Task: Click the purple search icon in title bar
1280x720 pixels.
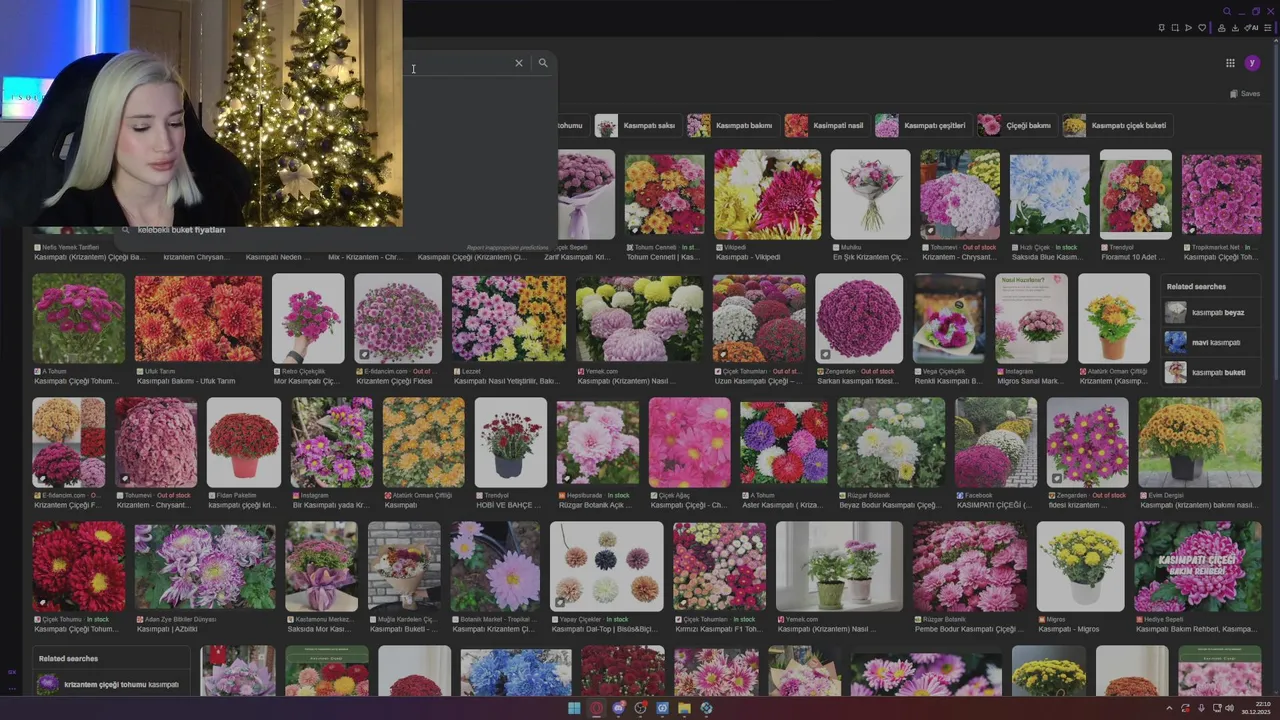Action: pos(1227,11)
